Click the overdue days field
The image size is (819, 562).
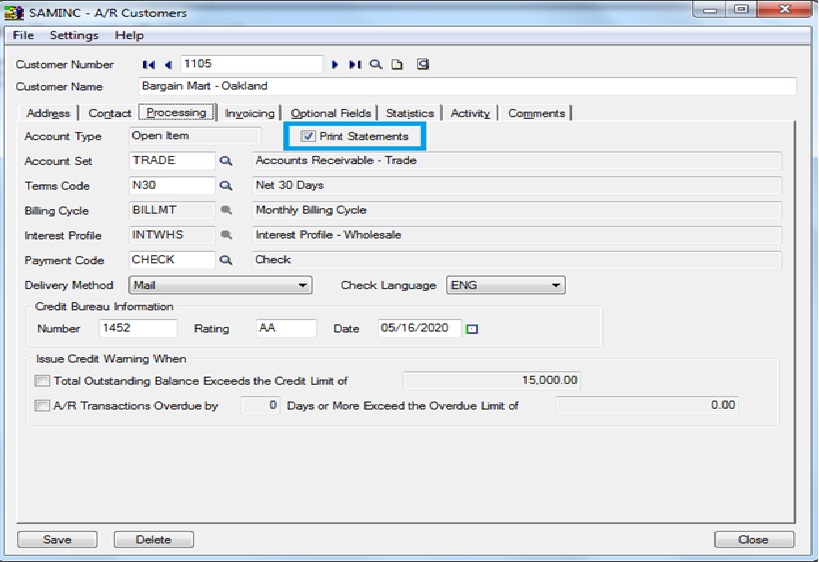tap(260, 405)
